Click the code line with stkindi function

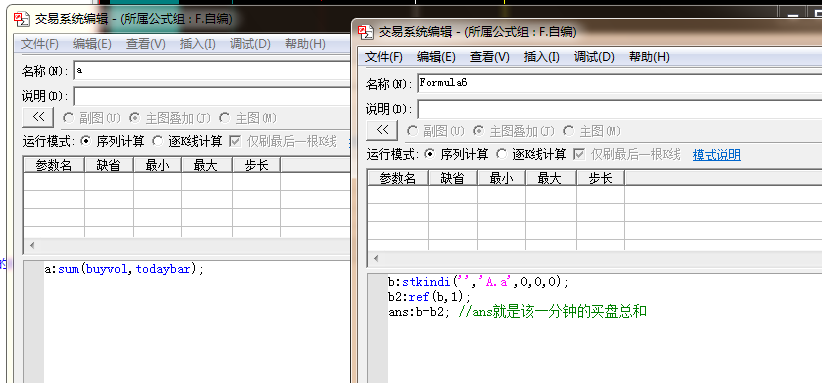click(478, 282)
